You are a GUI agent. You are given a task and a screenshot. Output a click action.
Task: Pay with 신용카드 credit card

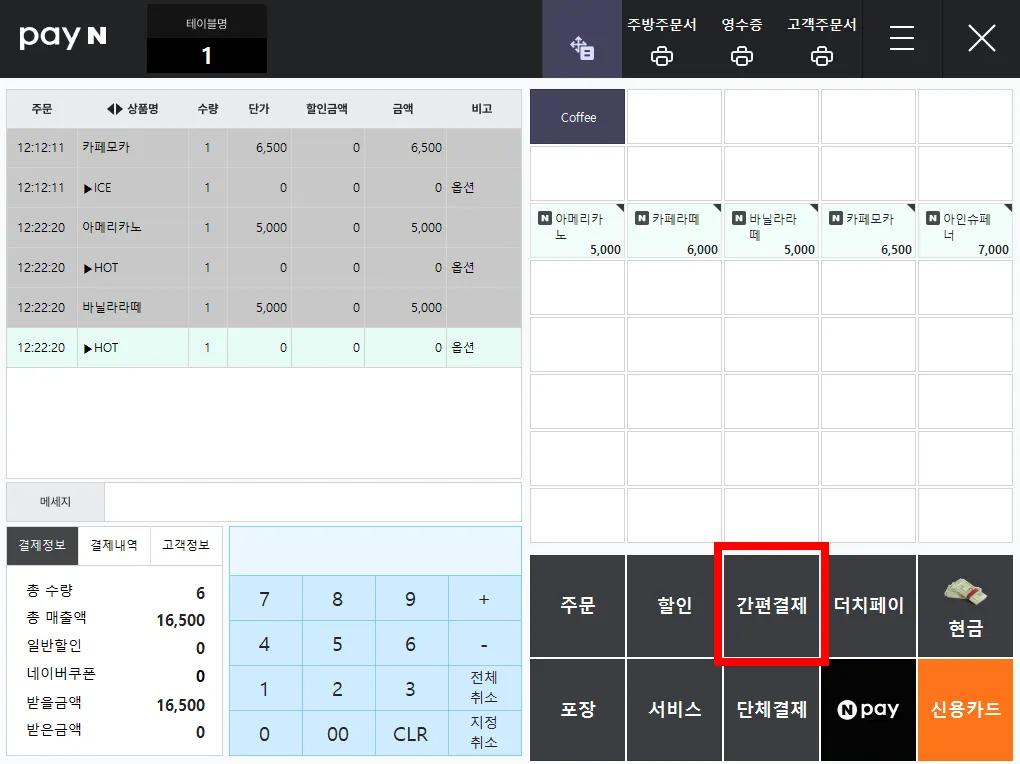tap(965, 709)
